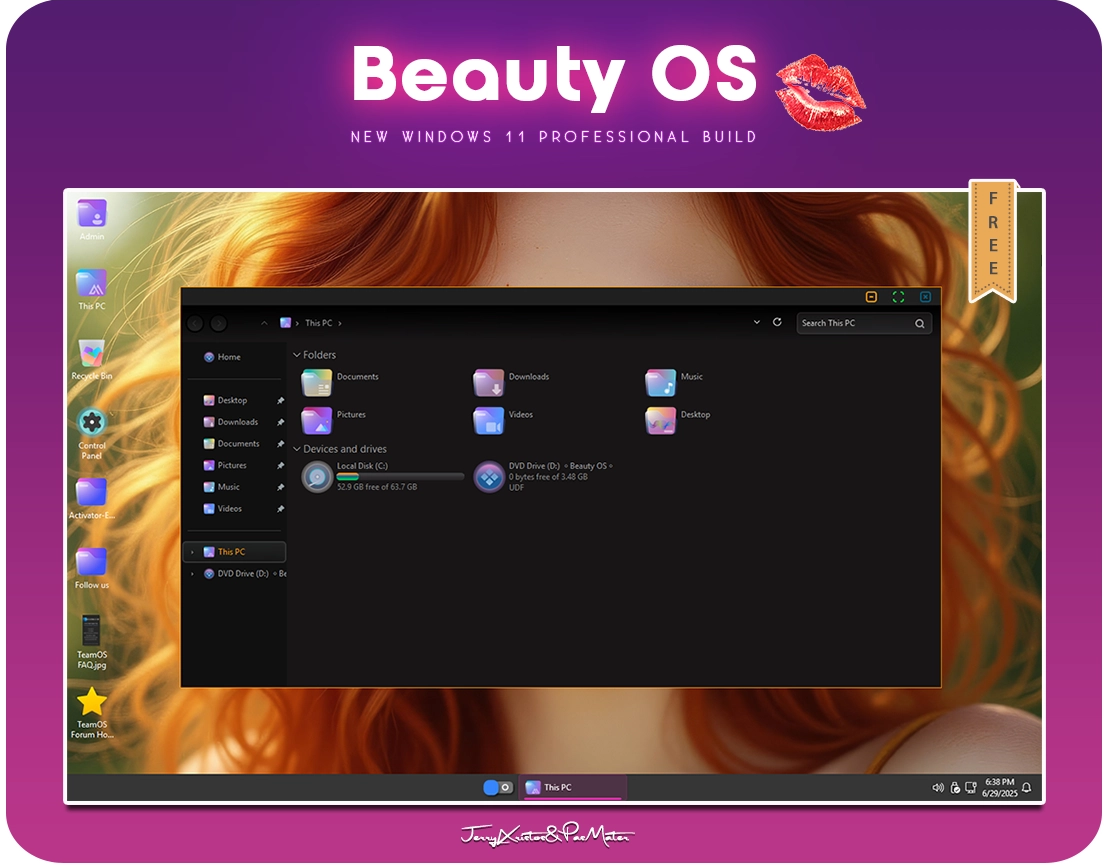Select the DVD Drive (D:) Beauty OS disc
1108x865 pixels.
coord(543,477)
